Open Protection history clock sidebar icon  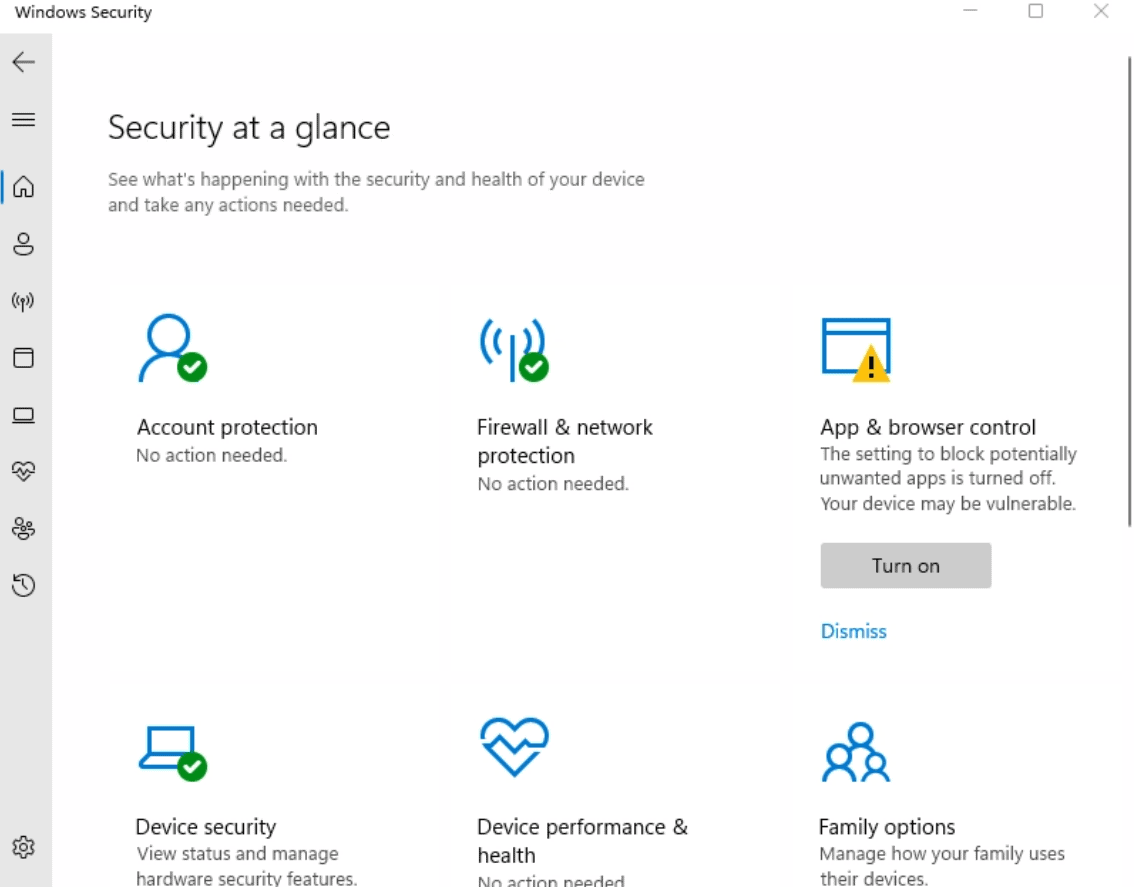[x=24, y=585]
